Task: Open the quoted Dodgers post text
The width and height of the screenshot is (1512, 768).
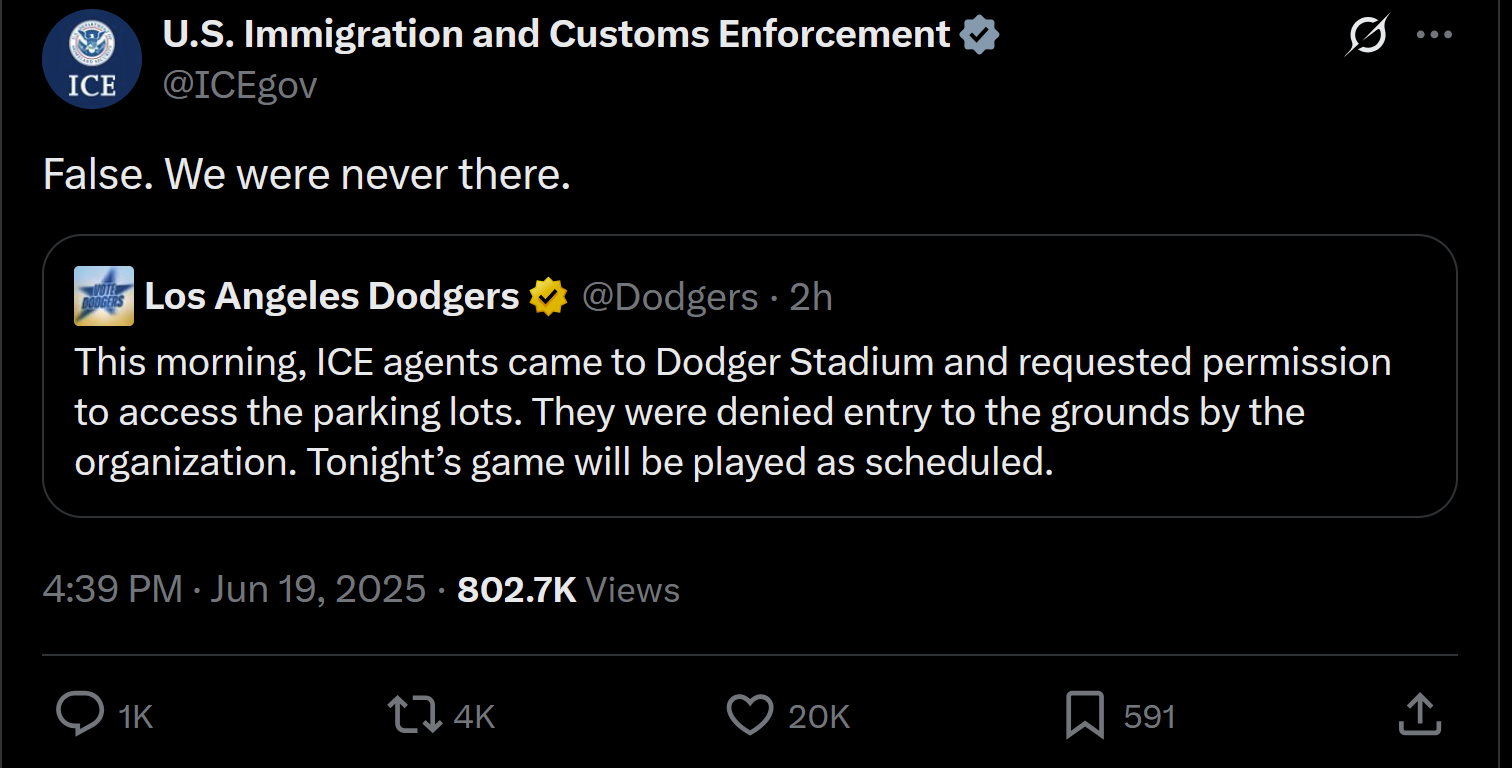Action: 733,412
